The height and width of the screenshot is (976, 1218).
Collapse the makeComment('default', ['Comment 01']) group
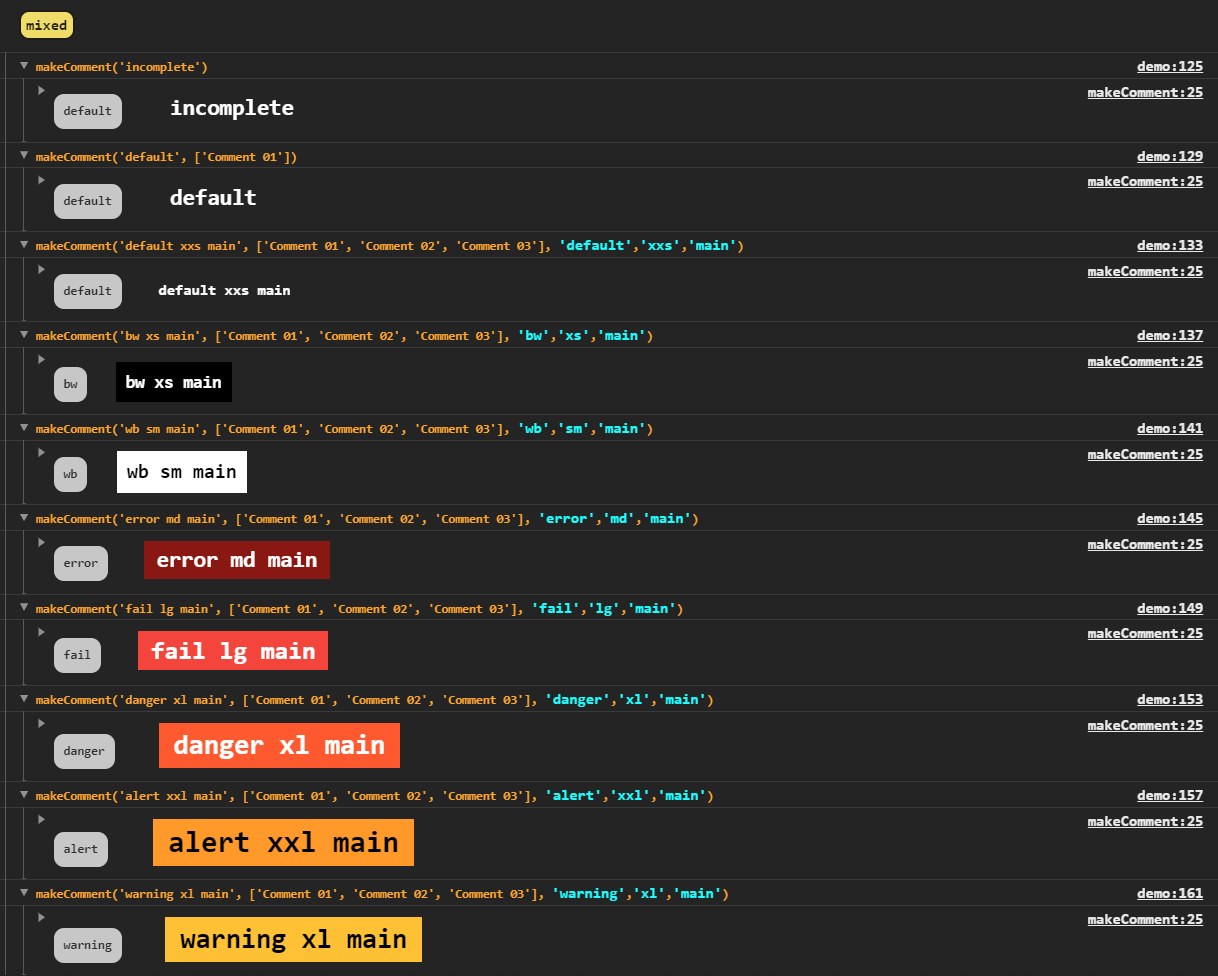click(24, 156)
